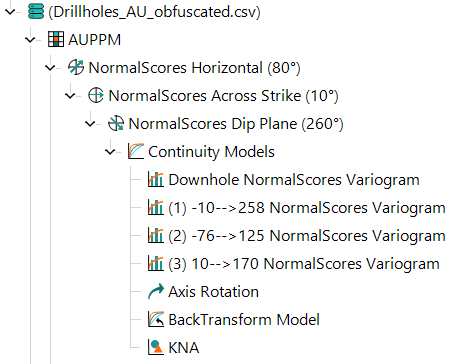Collapse the AUPPM tree node
Viewport: 458px width, 364px height.
coord(30,40)
